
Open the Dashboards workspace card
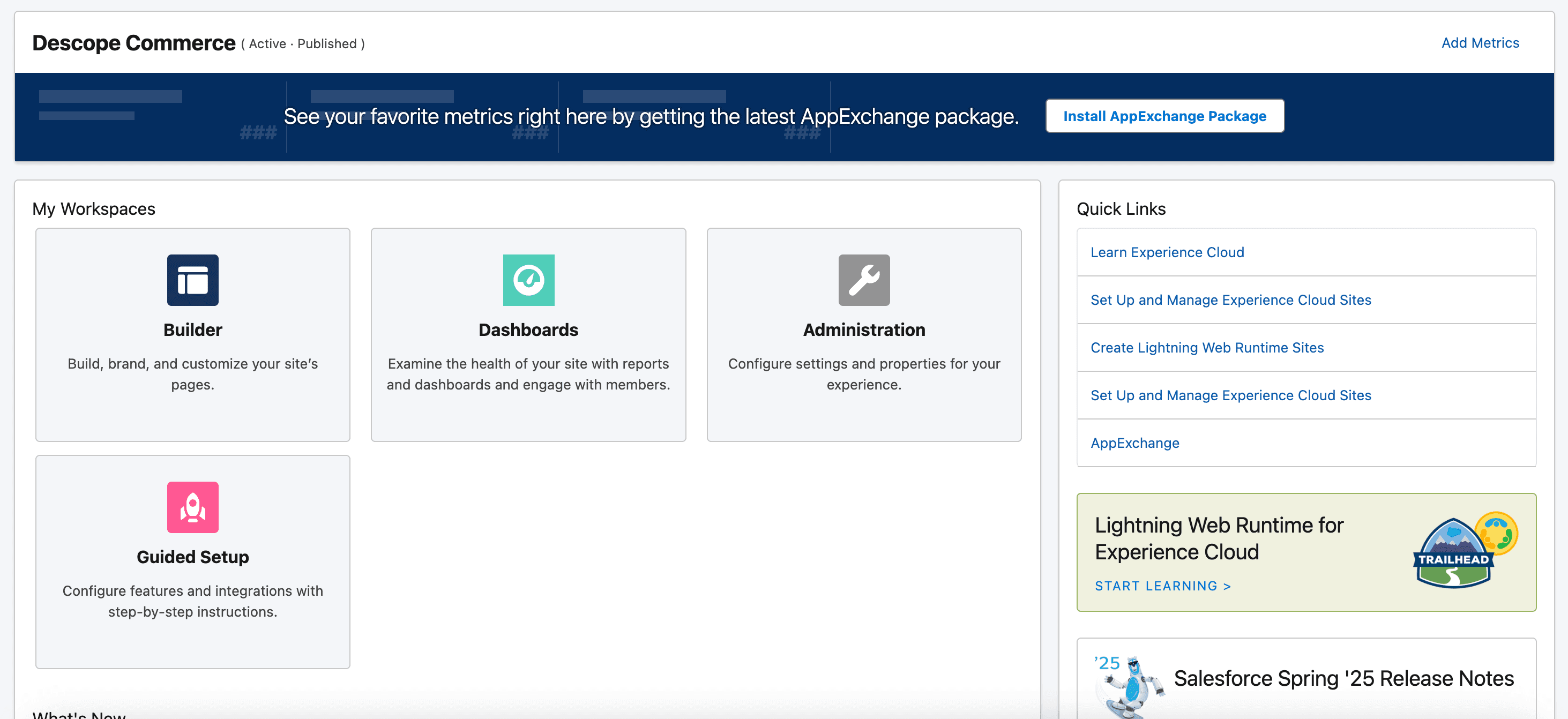tap(528, 335)
